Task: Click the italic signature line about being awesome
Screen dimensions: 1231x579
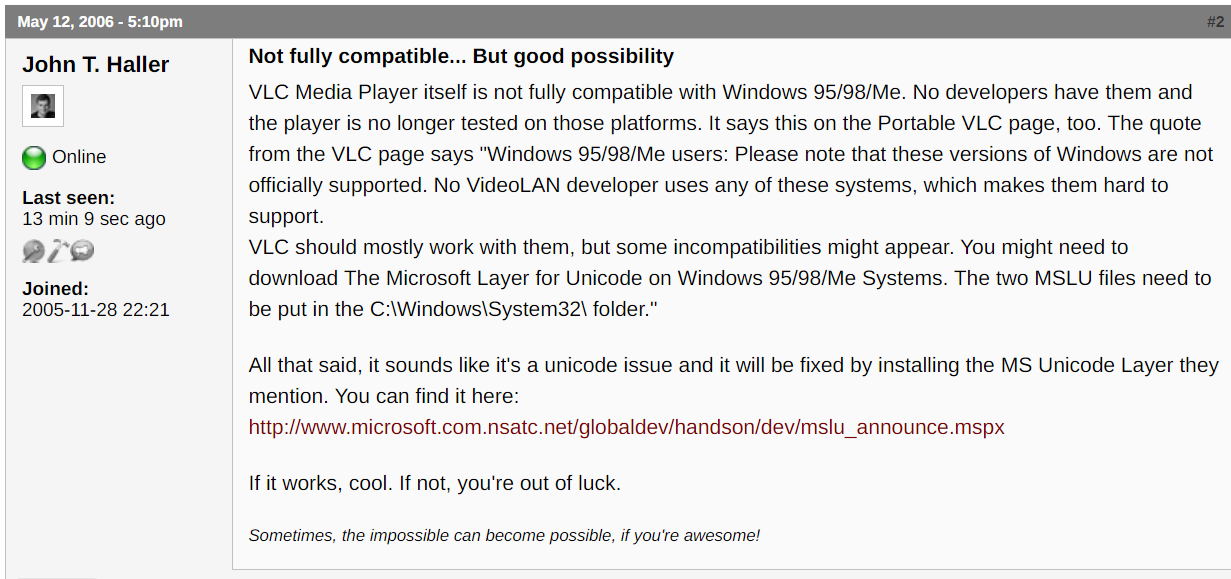Action: 504,536
